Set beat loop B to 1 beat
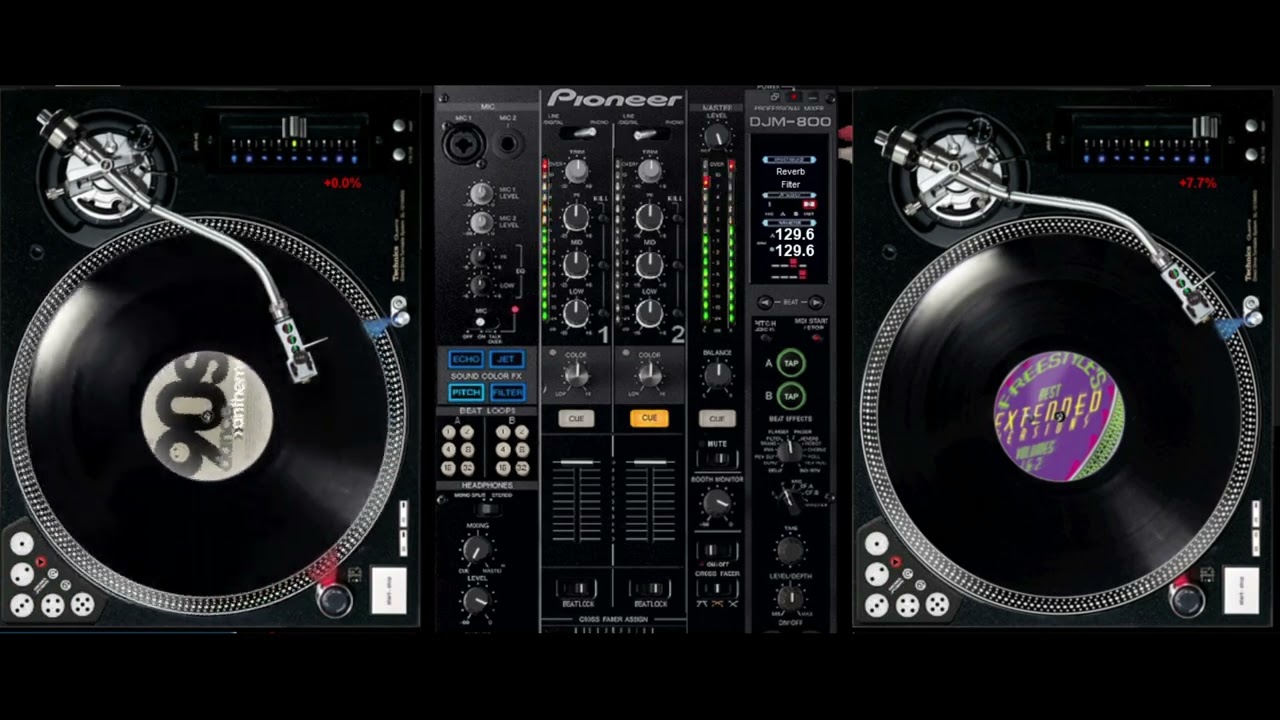Image resolution: width=1280 pixels, height=720 pixels. click(x=503, y=432)
